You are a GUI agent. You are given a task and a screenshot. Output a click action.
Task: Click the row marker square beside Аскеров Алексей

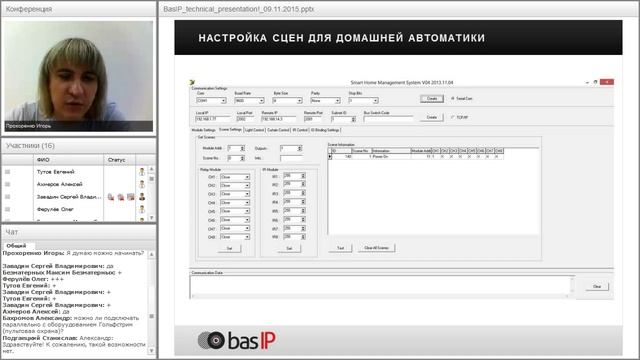click(x=7, y=184)
